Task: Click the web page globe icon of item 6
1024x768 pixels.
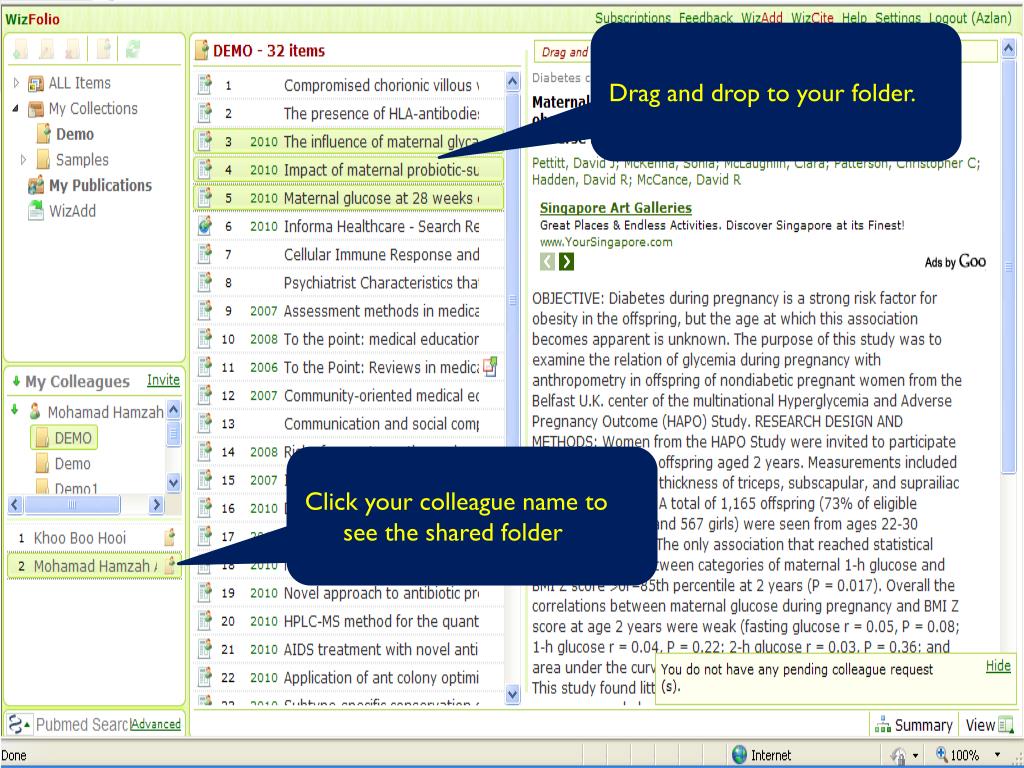Action: tap(205, 226)
